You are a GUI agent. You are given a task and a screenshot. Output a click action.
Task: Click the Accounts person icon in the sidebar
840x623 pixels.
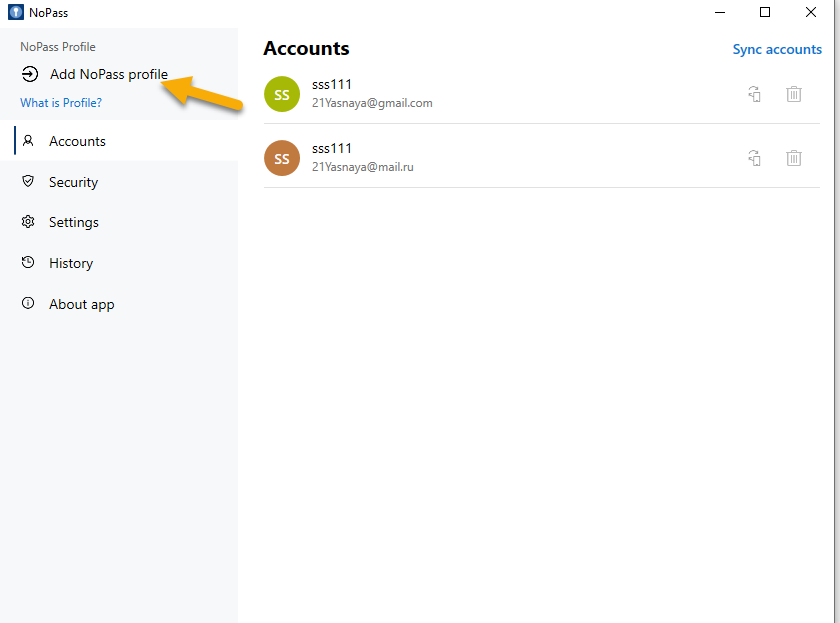click(x=28, y=141)
